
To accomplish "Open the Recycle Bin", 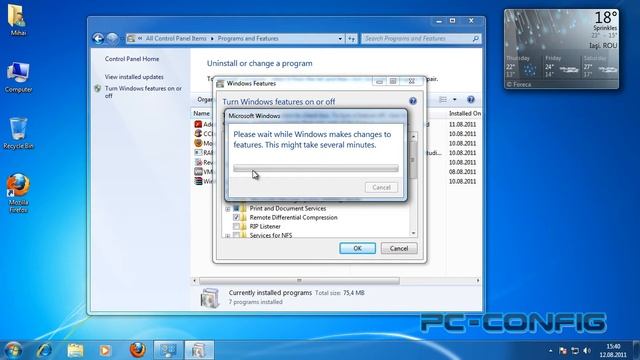I will [x=18, y=134].
